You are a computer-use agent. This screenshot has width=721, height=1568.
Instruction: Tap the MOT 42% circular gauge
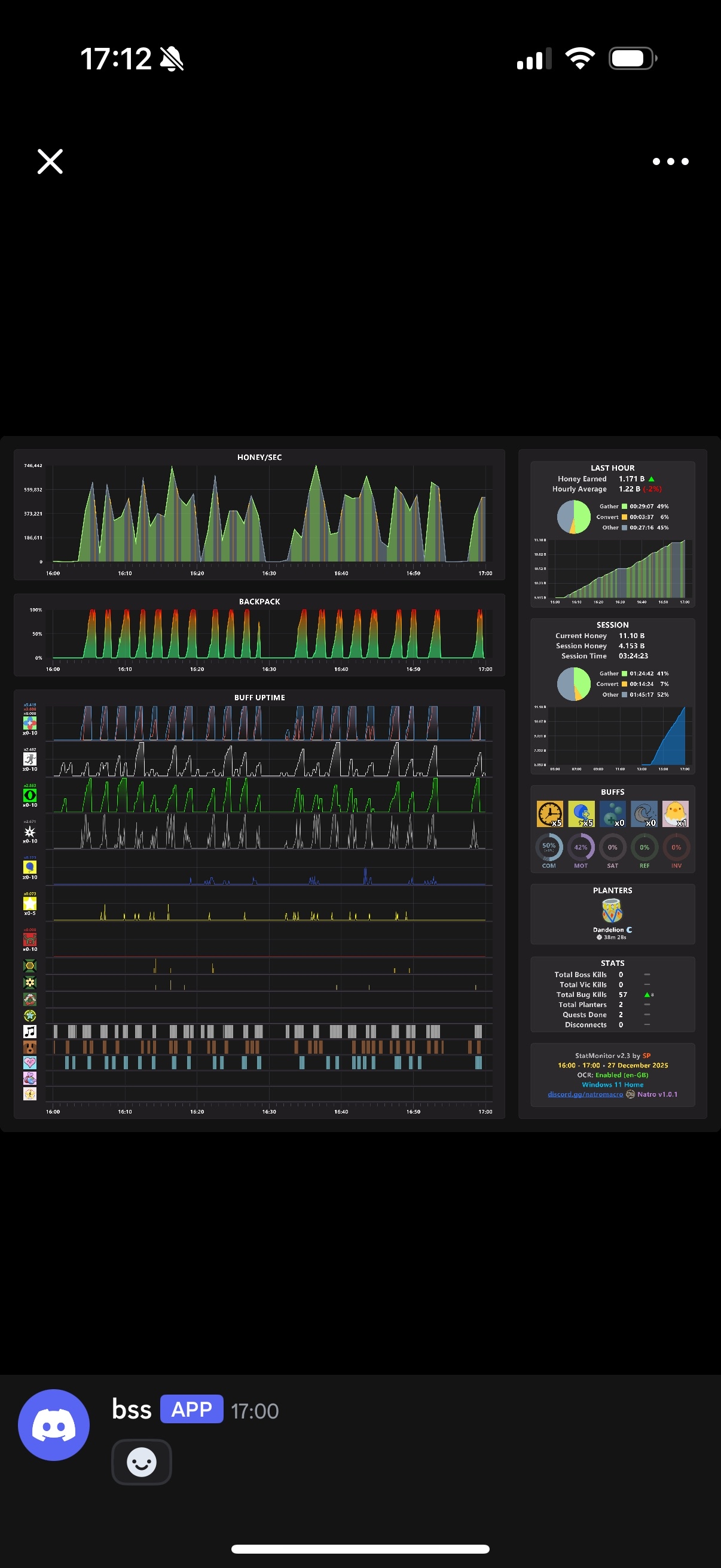(581, 847)
